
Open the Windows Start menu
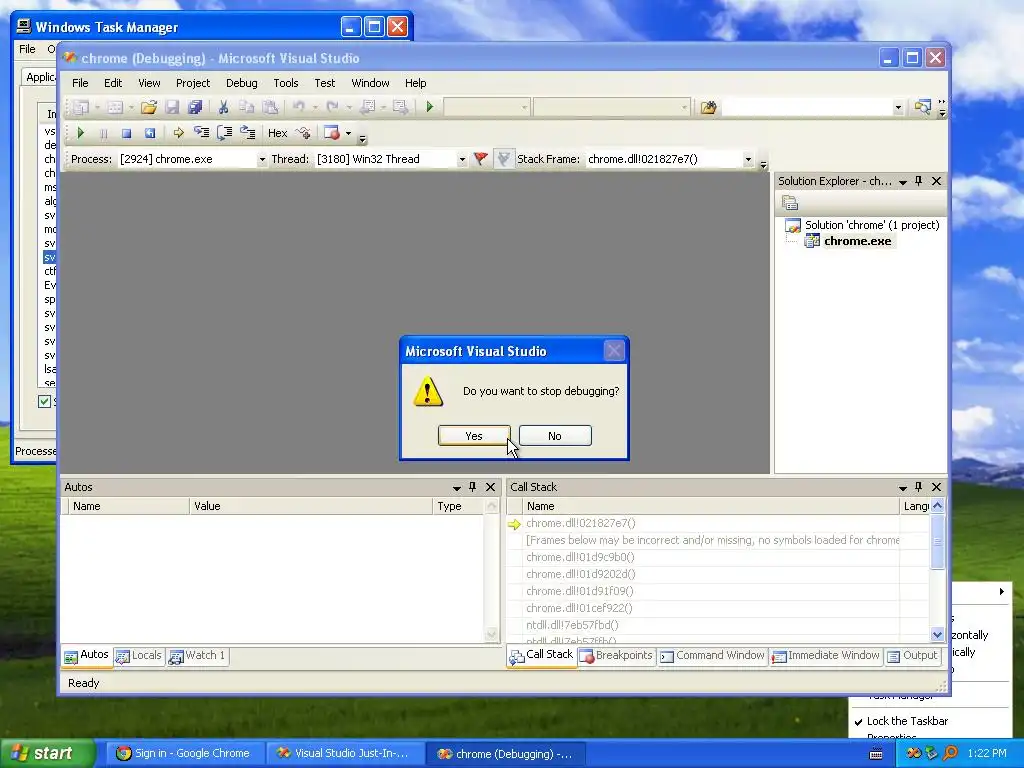click(46, 753)
